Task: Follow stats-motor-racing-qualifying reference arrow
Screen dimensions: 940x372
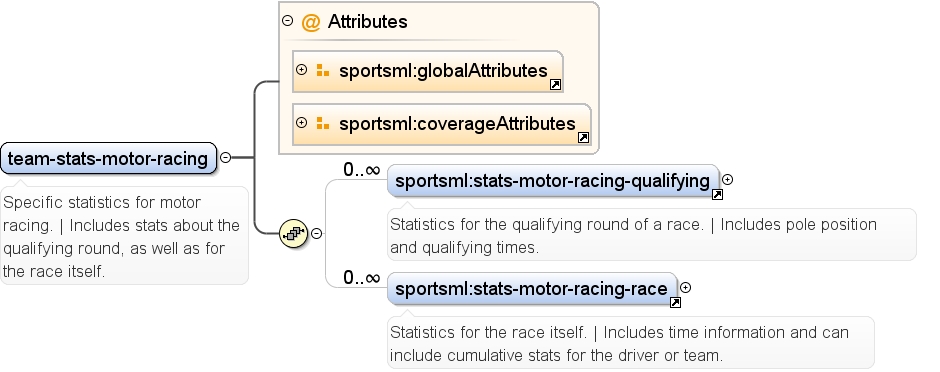Action: (716, 194)
